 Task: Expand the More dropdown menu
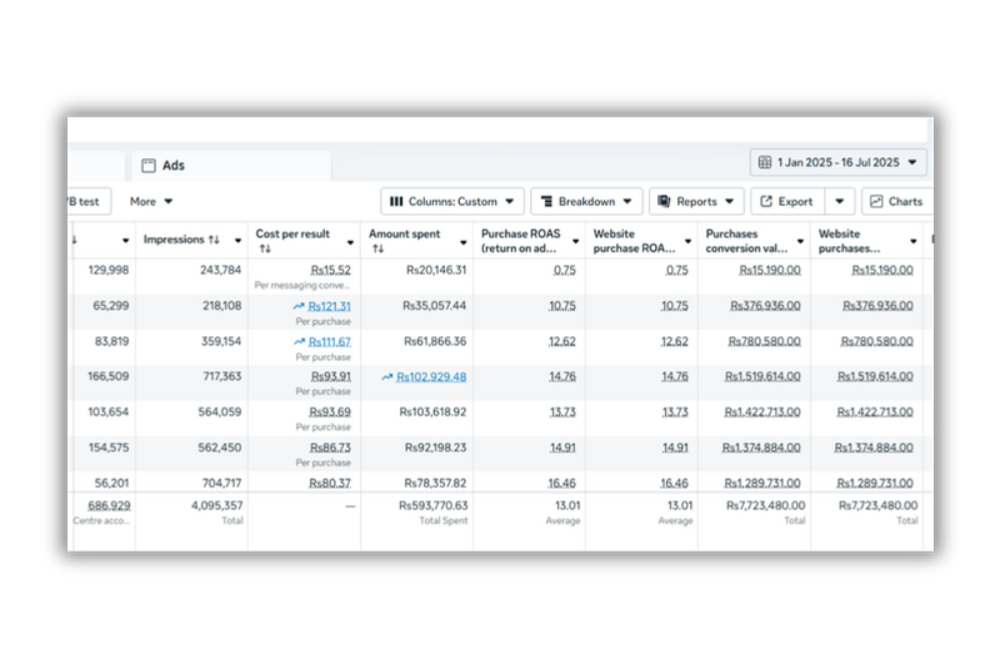tap(151, 201)
